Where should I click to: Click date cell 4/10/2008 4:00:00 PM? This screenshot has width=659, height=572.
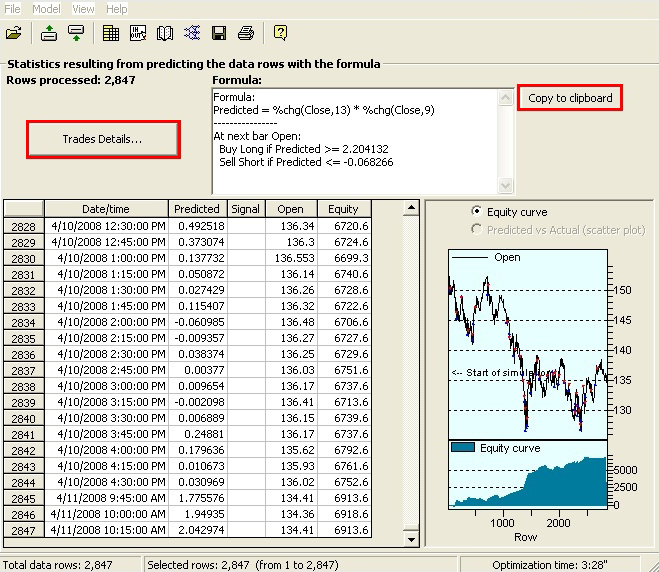pyautogui.click(x=106, y=450)
